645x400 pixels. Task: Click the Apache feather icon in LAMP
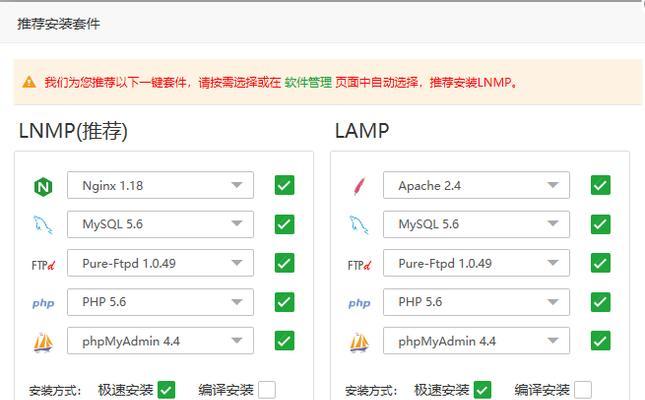coord(360,186)
